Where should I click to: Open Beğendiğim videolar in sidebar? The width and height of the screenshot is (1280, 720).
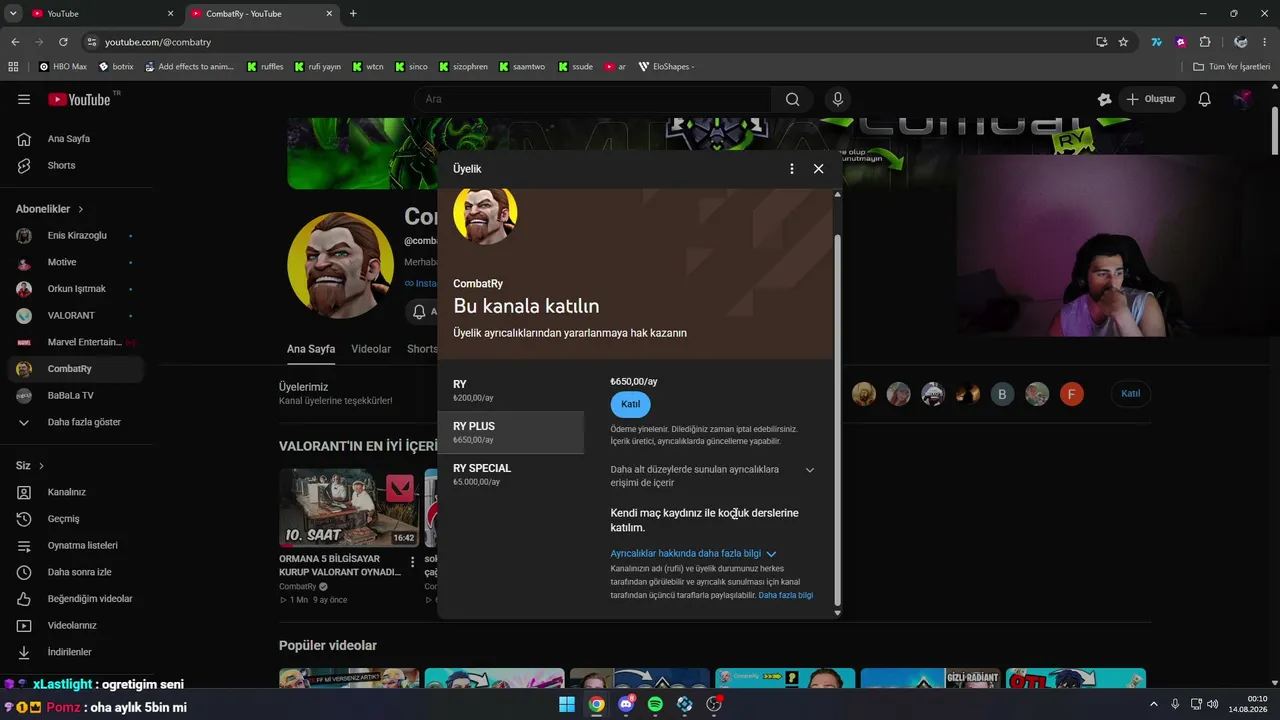coord(76,599)
